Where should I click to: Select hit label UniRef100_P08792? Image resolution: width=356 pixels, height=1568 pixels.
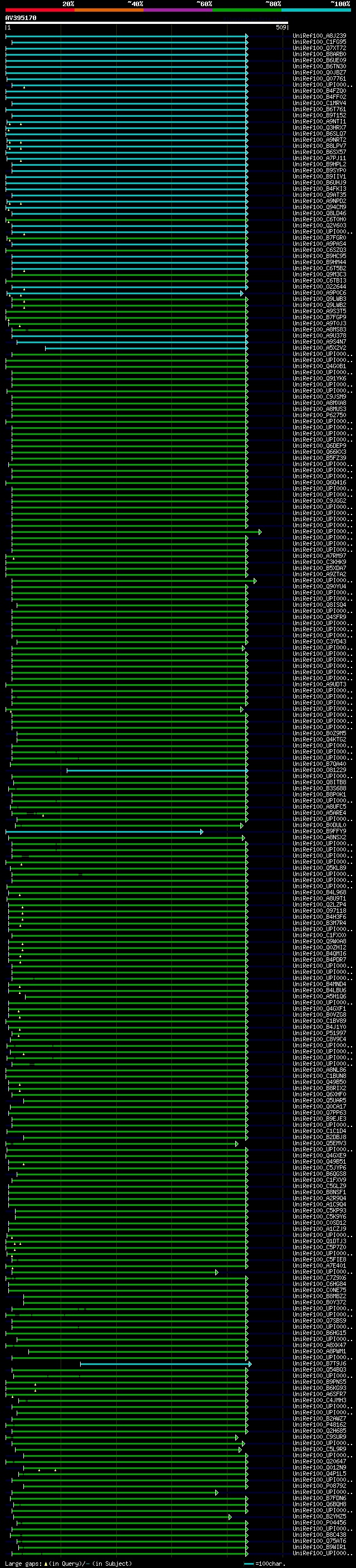point(319,1486)
